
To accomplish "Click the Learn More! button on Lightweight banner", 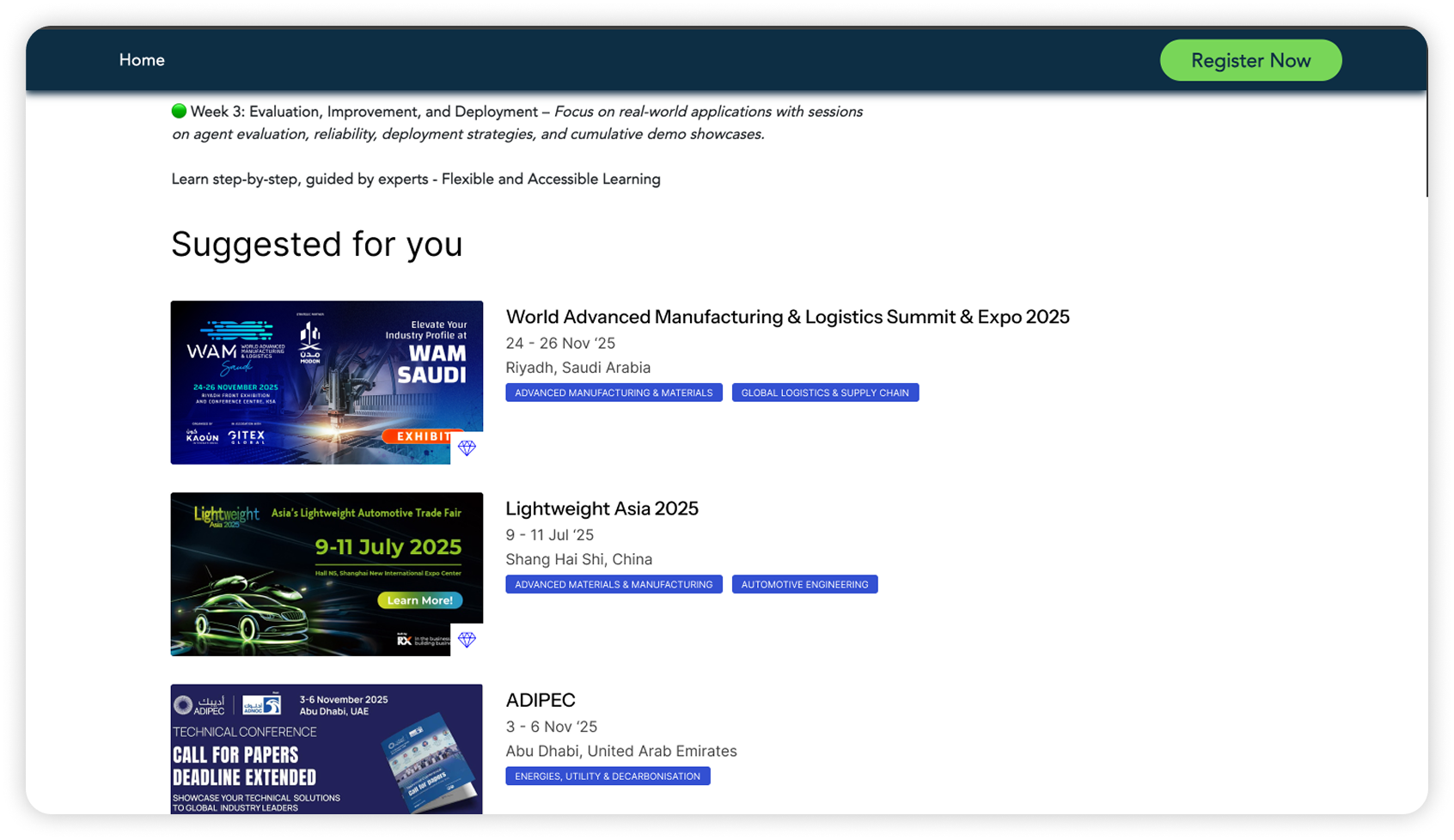I will pyautogui.click(x=420, y=600).
